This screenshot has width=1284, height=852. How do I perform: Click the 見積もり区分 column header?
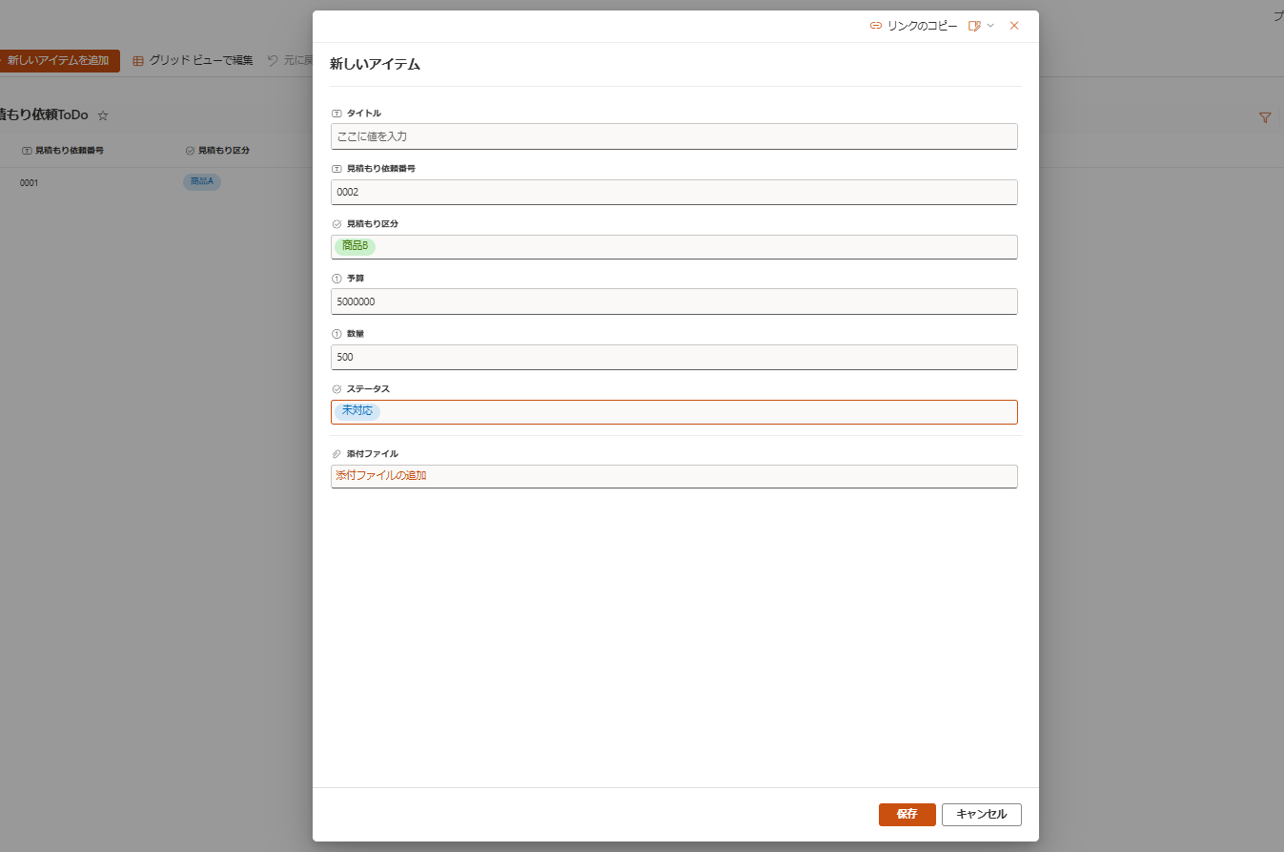[x=225, y=149]
